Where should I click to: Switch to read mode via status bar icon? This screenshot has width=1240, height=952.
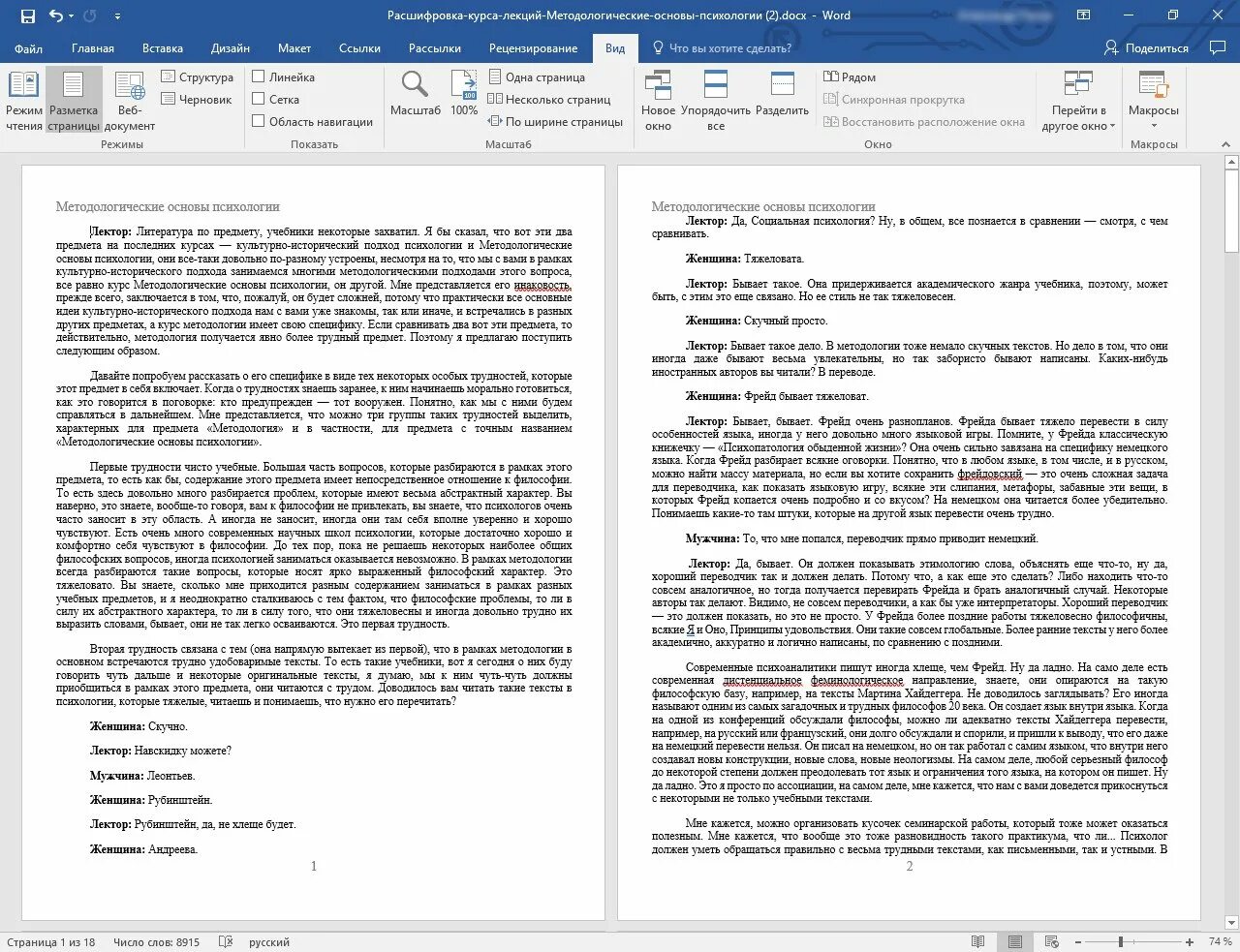coord(977,942)
